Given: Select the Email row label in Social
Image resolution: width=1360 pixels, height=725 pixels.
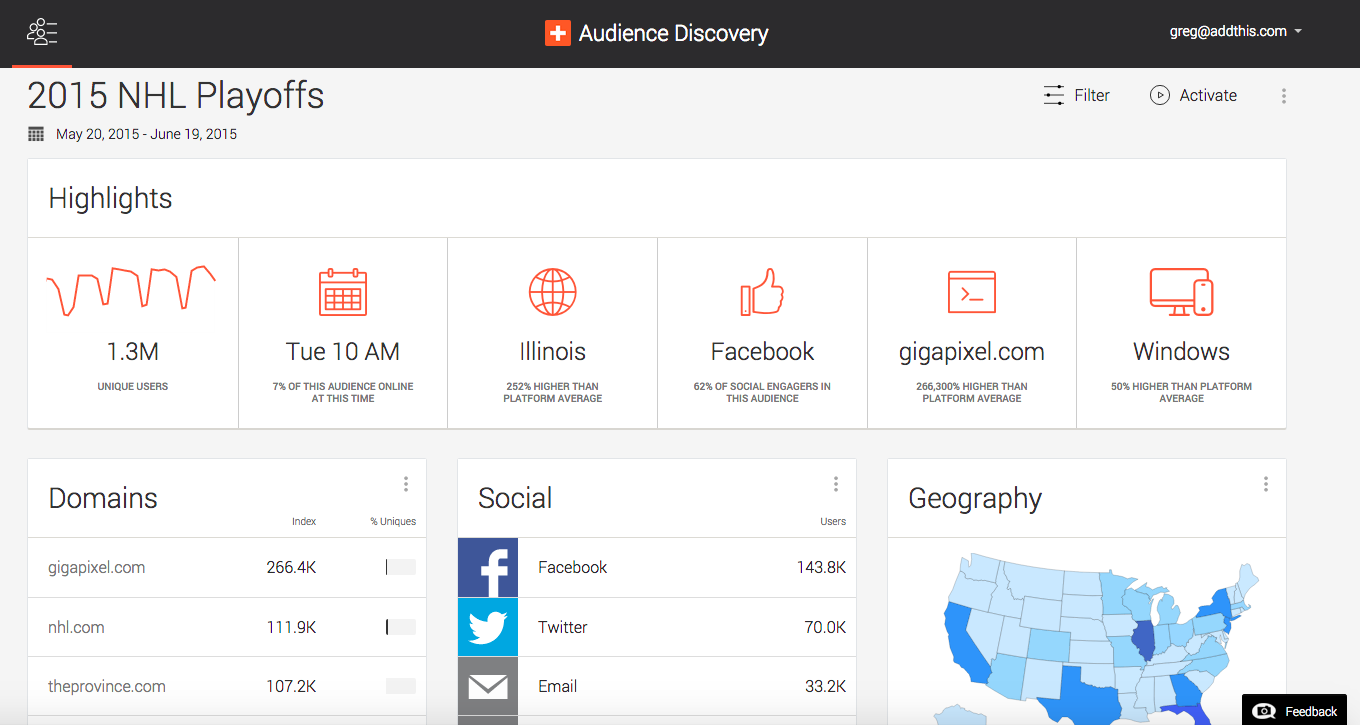Looking at the screenshot, I should [557, 686].
